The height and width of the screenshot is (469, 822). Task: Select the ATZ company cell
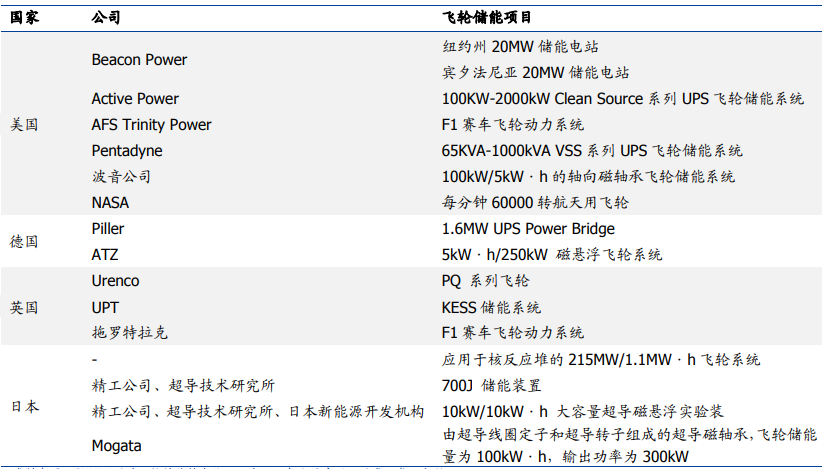pyautogui.click(x=105, y=255)
